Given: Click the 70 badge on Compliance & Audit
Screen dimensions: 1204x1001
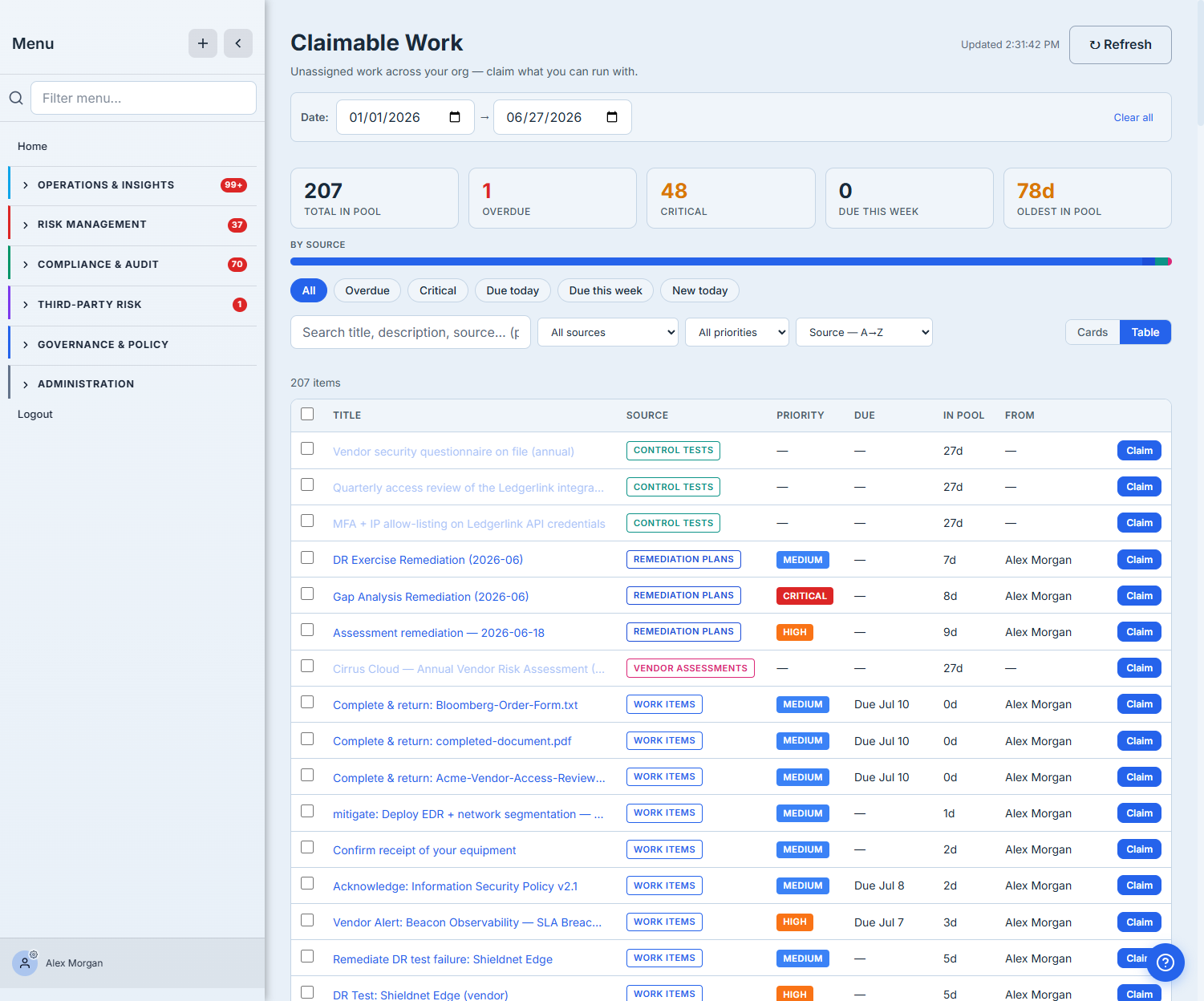Looking at the screenshot, I should pyautogui.click(x=237, y=265).
